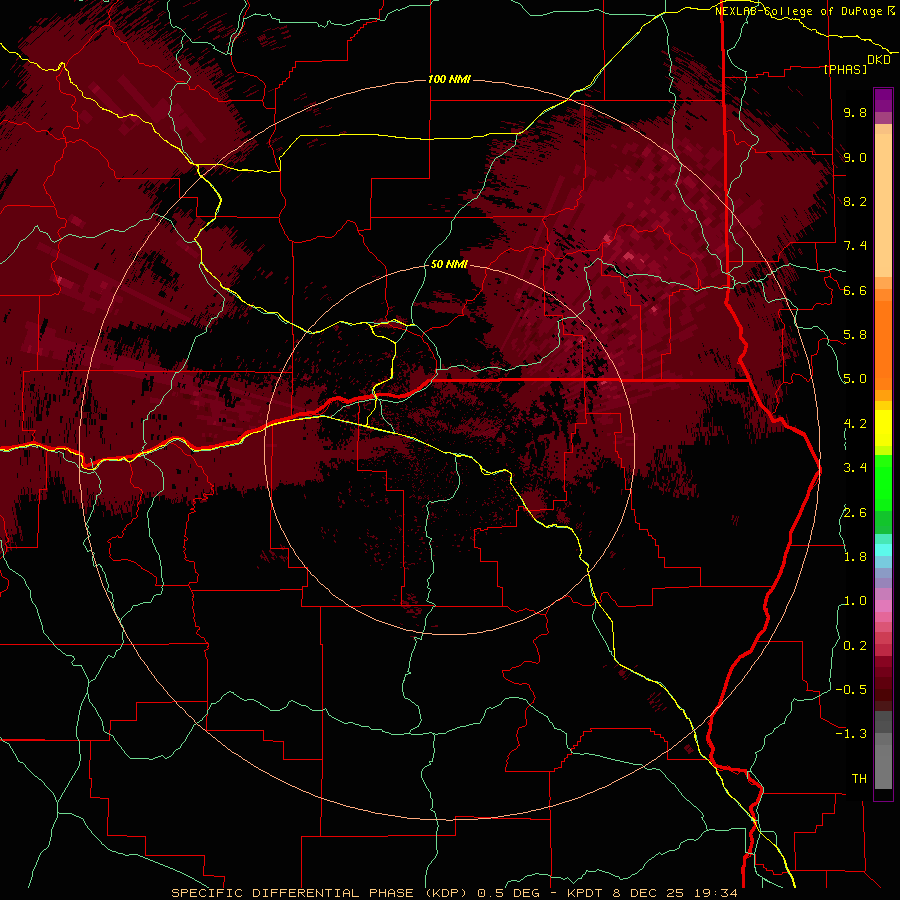Click the 7.4 scale value
The width and height of the screenshot is (900, 900).
point(855,246)
